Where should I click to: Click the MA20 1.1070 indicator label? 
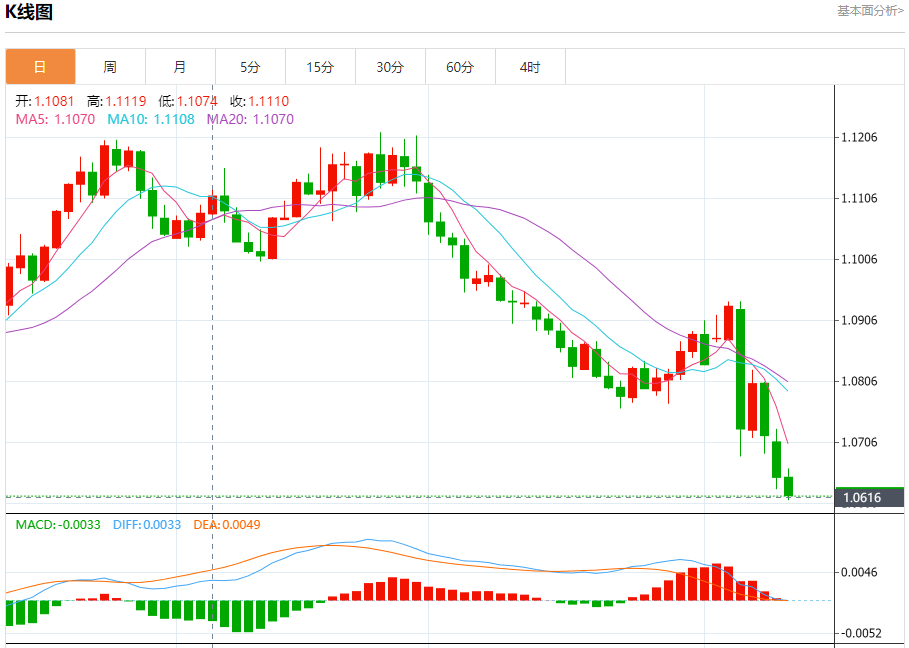point(250,119)
